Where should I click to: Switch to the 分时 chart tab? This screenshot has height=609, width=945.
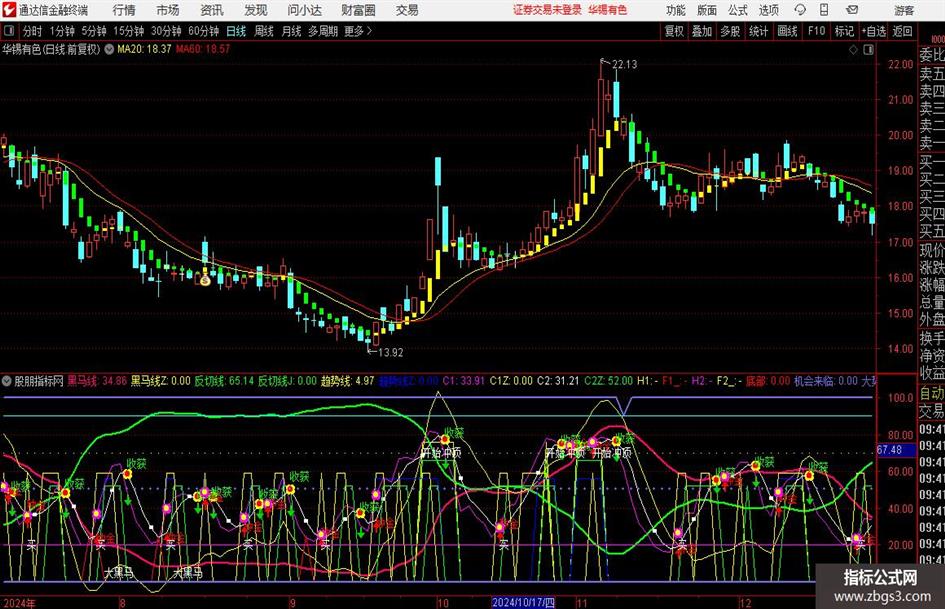33,31
